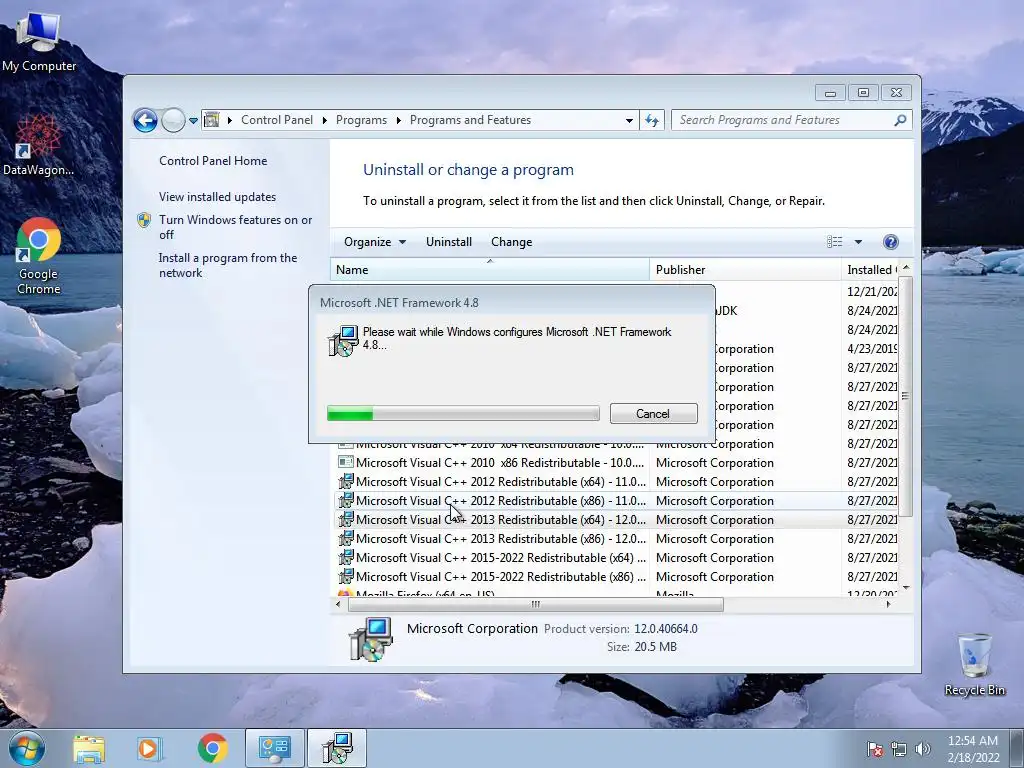Image resolution: width=1024 pixels, height=768 pixels.
Task: Open View installed updates link
Action: coord(217,197)
